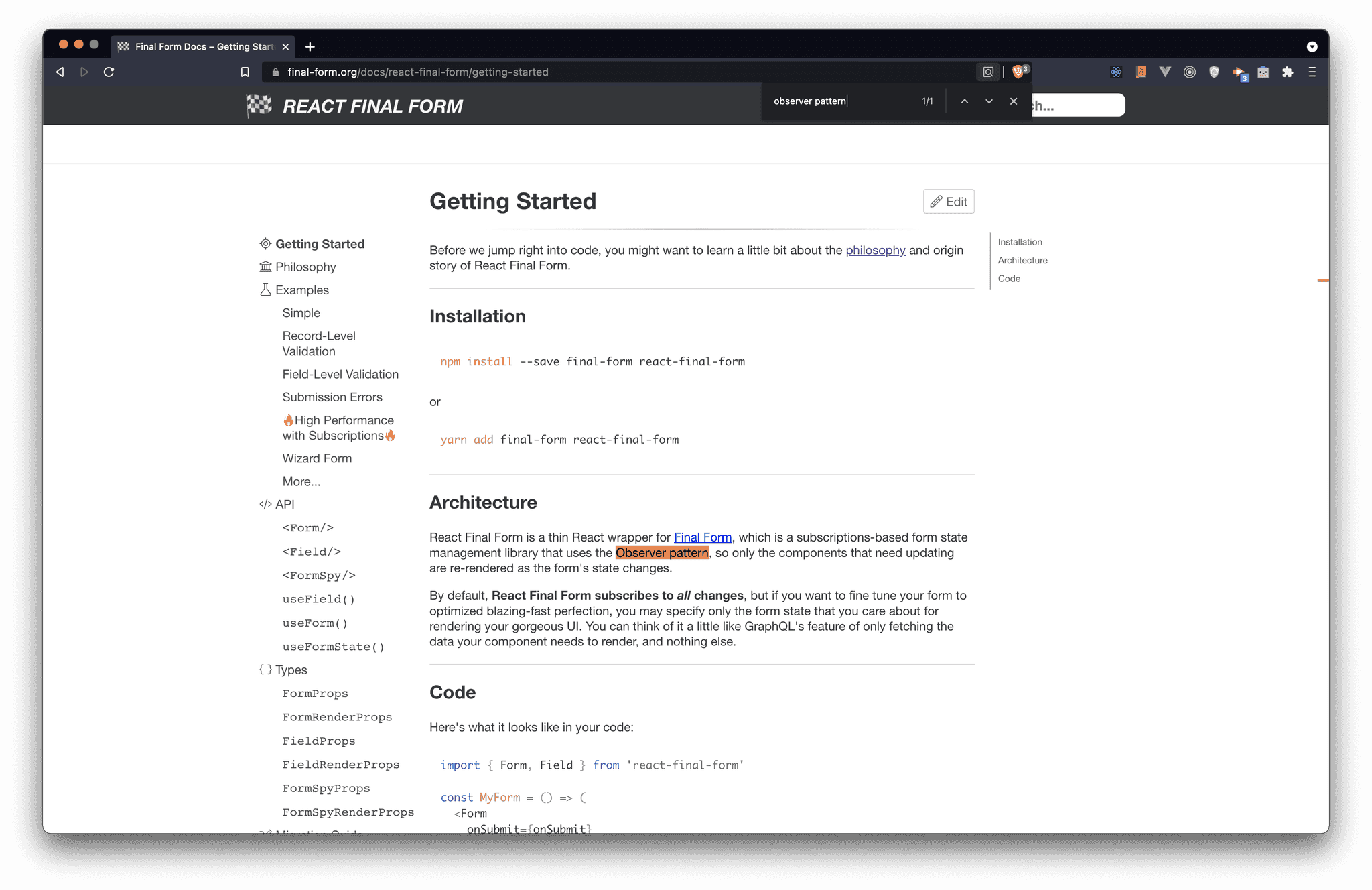The width and height of the screenshot is (1372, 890).
Task: Open Record-Level Validation example
Action: 319,344
